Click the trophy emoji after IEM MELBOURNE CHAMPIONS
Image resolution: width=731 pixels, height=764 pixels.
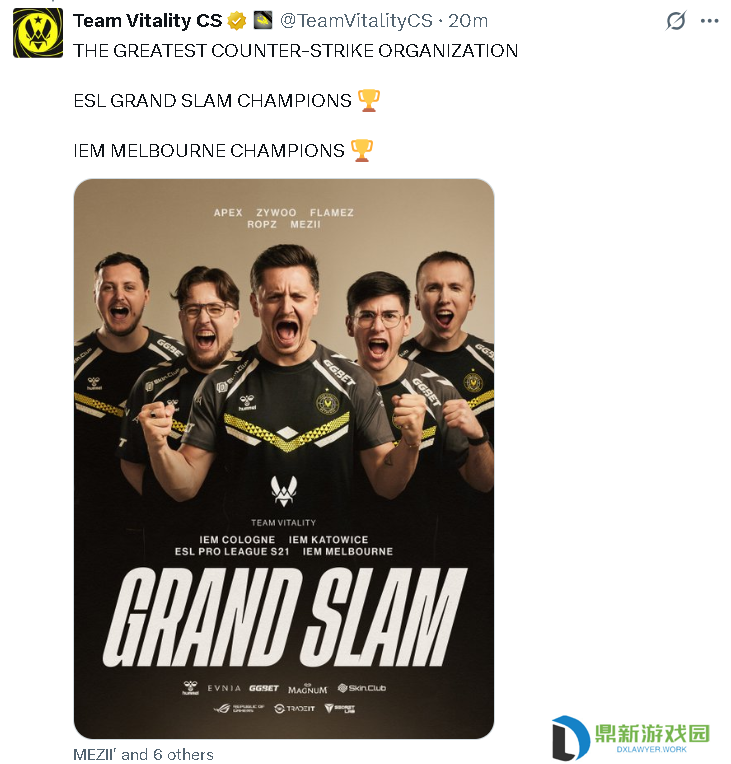click(x=362, y=151)
